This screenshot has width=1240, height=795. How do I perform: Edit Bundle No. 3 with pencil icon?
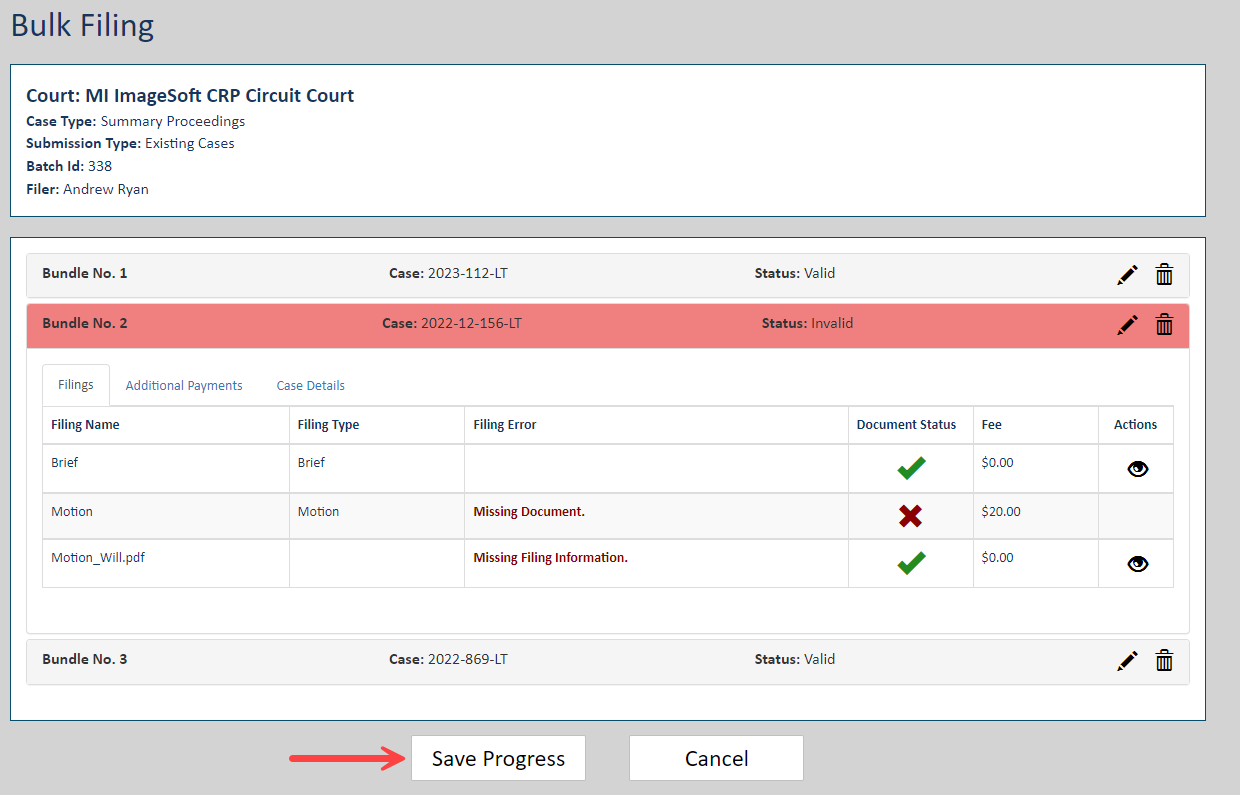(1128, 661)
